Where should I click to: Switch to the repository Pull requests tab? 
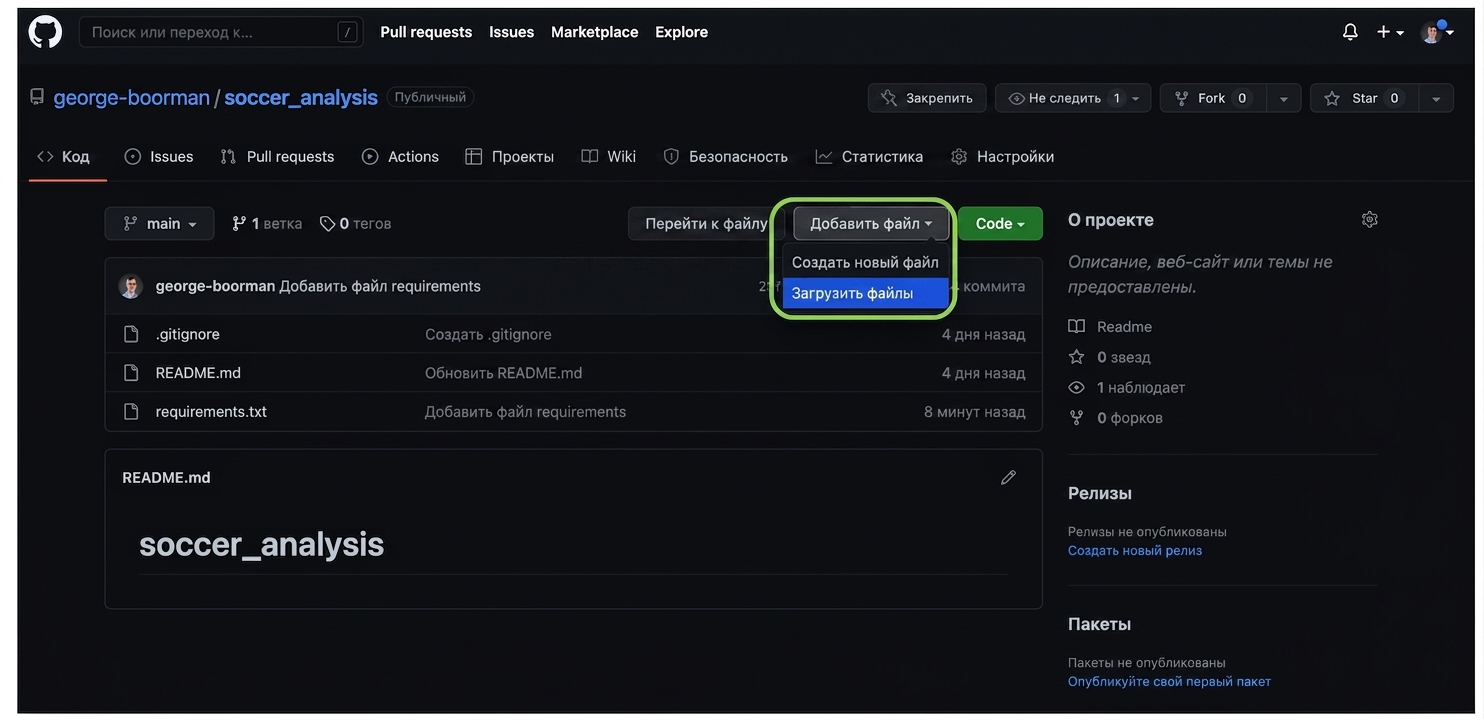click(277, 156)
